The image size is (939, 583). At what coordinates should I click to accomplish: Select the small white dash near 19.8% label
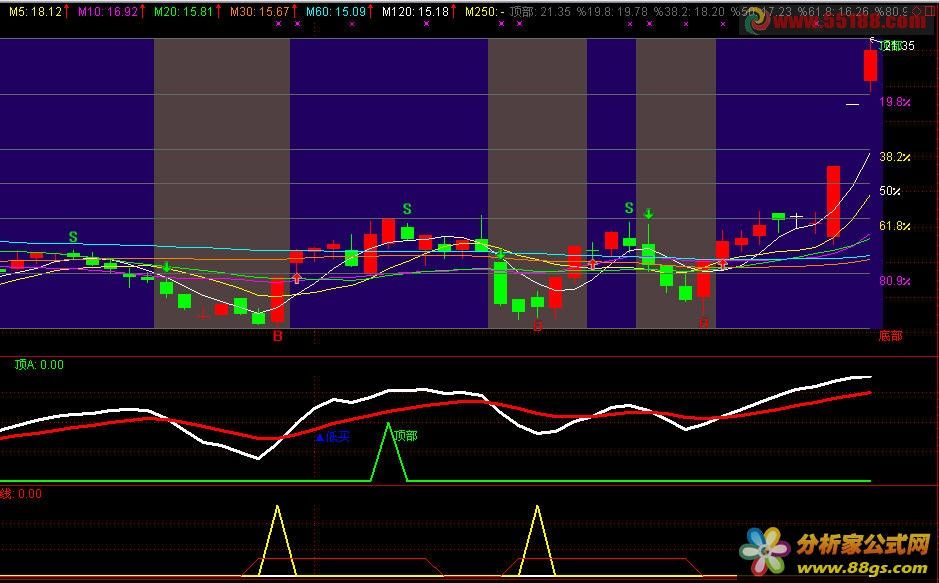tap(852, 105)
